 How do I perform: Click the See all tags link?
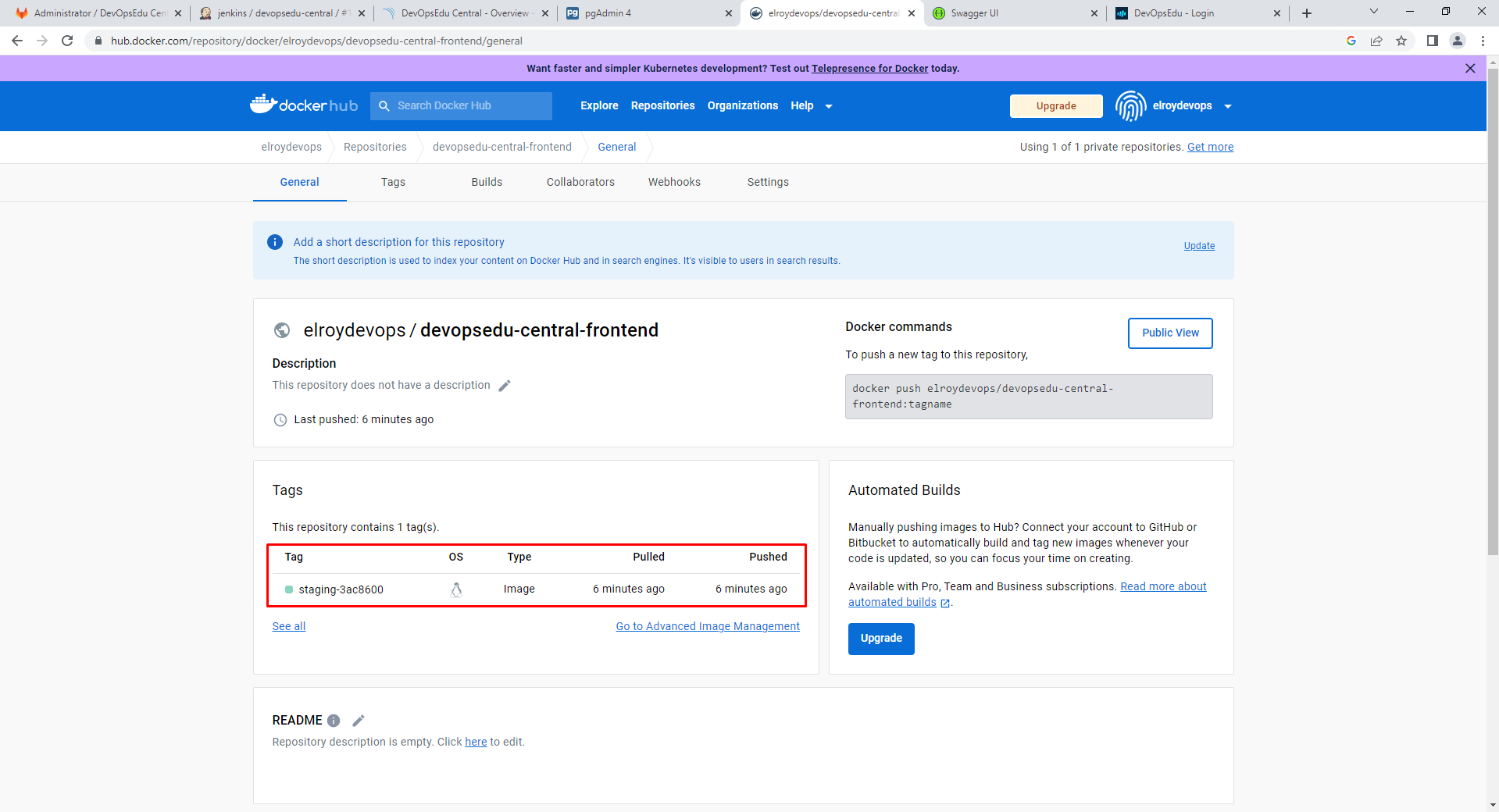pyautogui.click(x=289, y=626)
